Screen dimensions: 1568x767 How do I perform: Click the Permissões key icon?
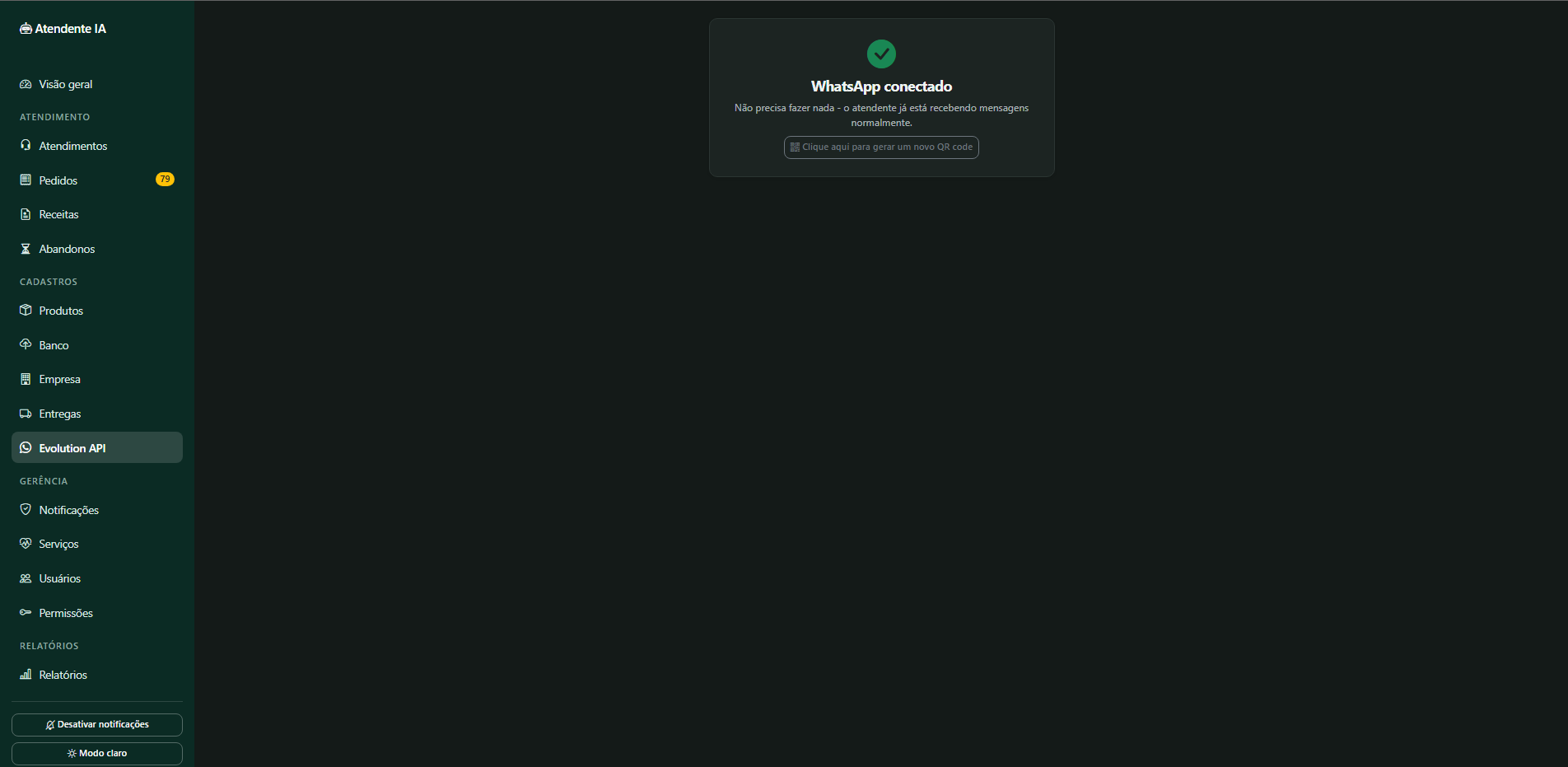click(x=26, y=612)
